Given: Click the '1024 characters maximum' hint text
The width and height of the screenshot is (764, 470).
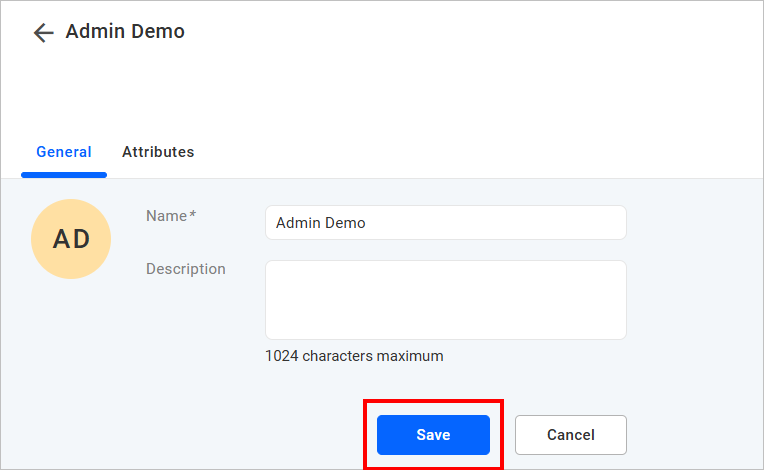Looking at the screenshot, I should click(354, 356).
